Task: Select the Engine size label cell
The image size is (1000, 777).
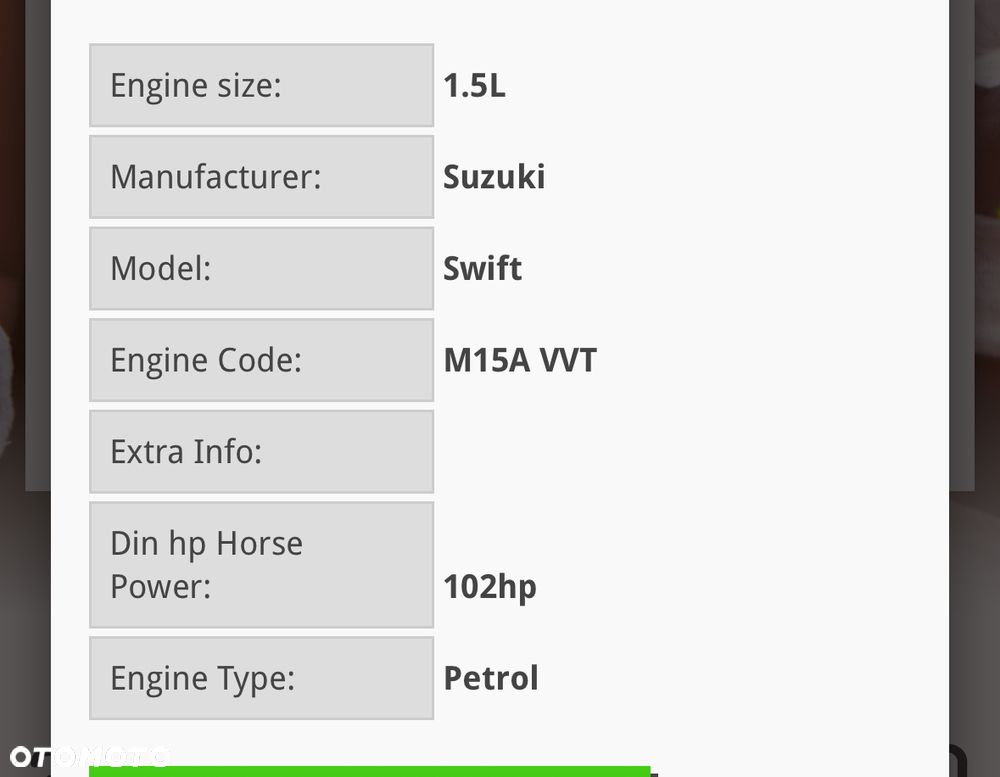Action: (x=261, y=86)
